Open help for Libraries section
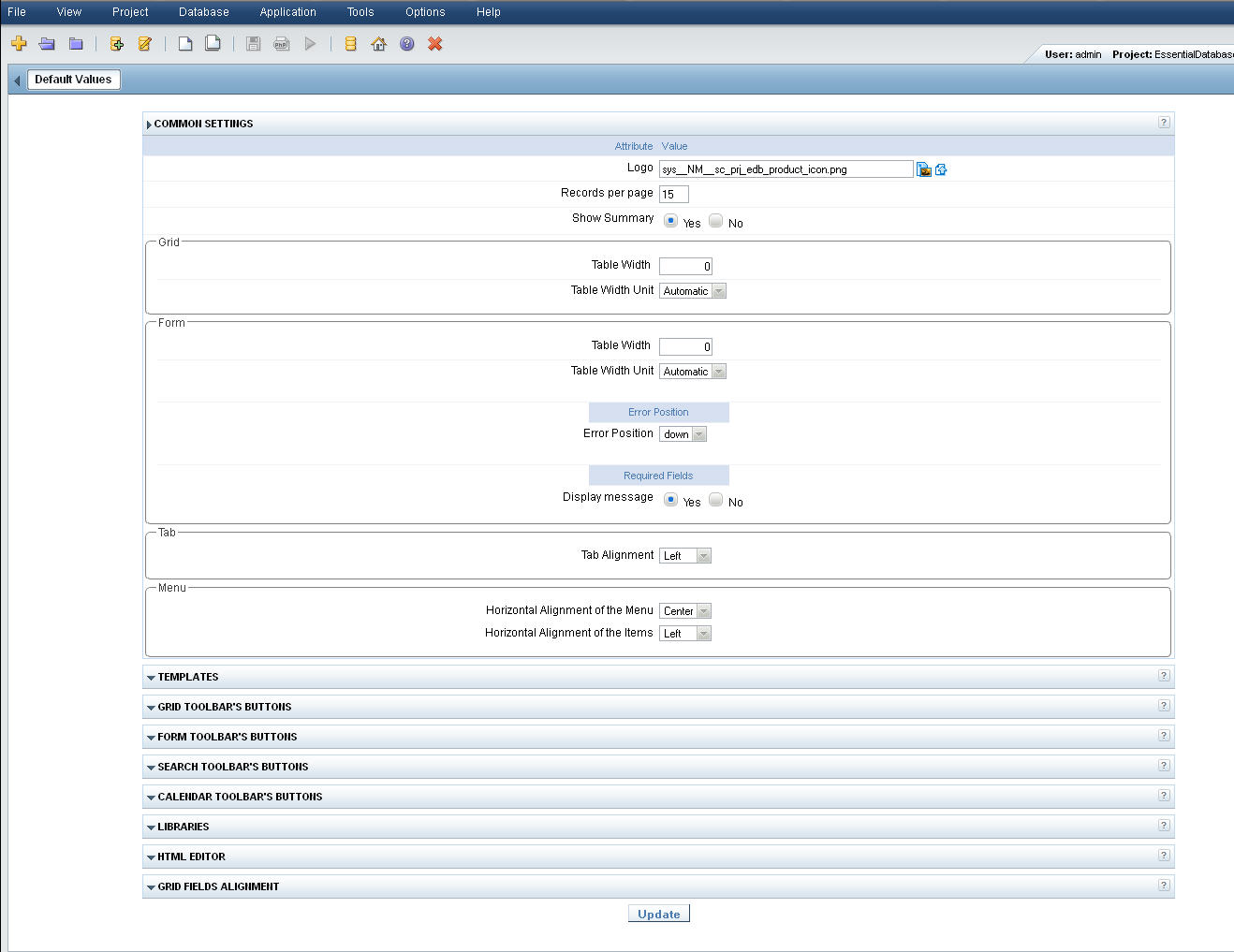Viewport: 1234px width, 952px height. point(1164,826)
